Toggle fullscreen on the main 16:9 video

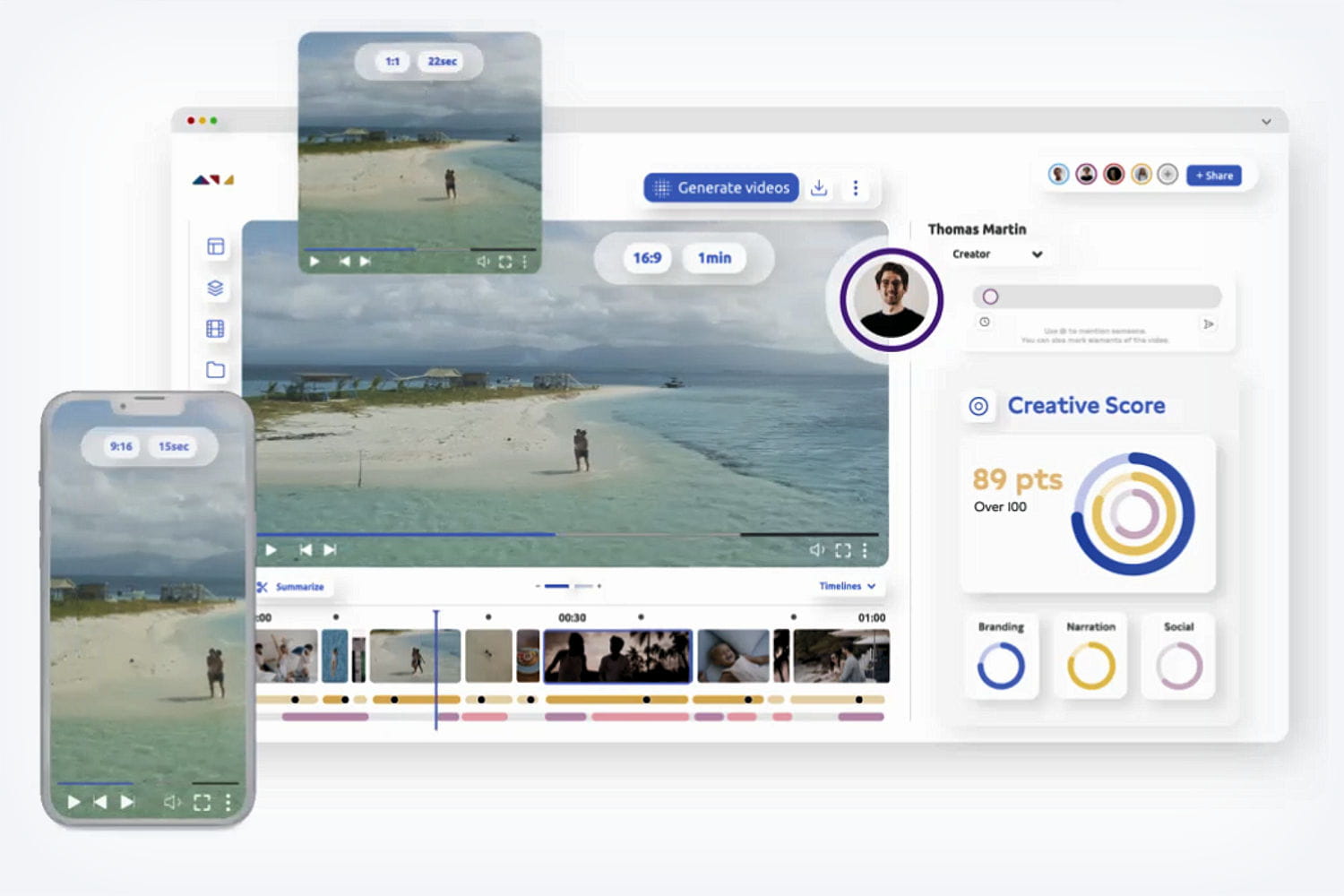click(842, 550)
